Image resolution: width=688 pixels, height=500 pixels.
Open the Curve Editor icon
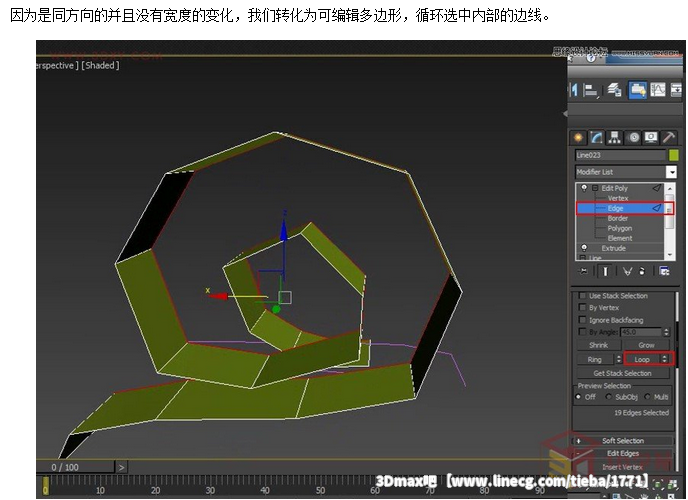pyautogui.click(x=657, y=90)
